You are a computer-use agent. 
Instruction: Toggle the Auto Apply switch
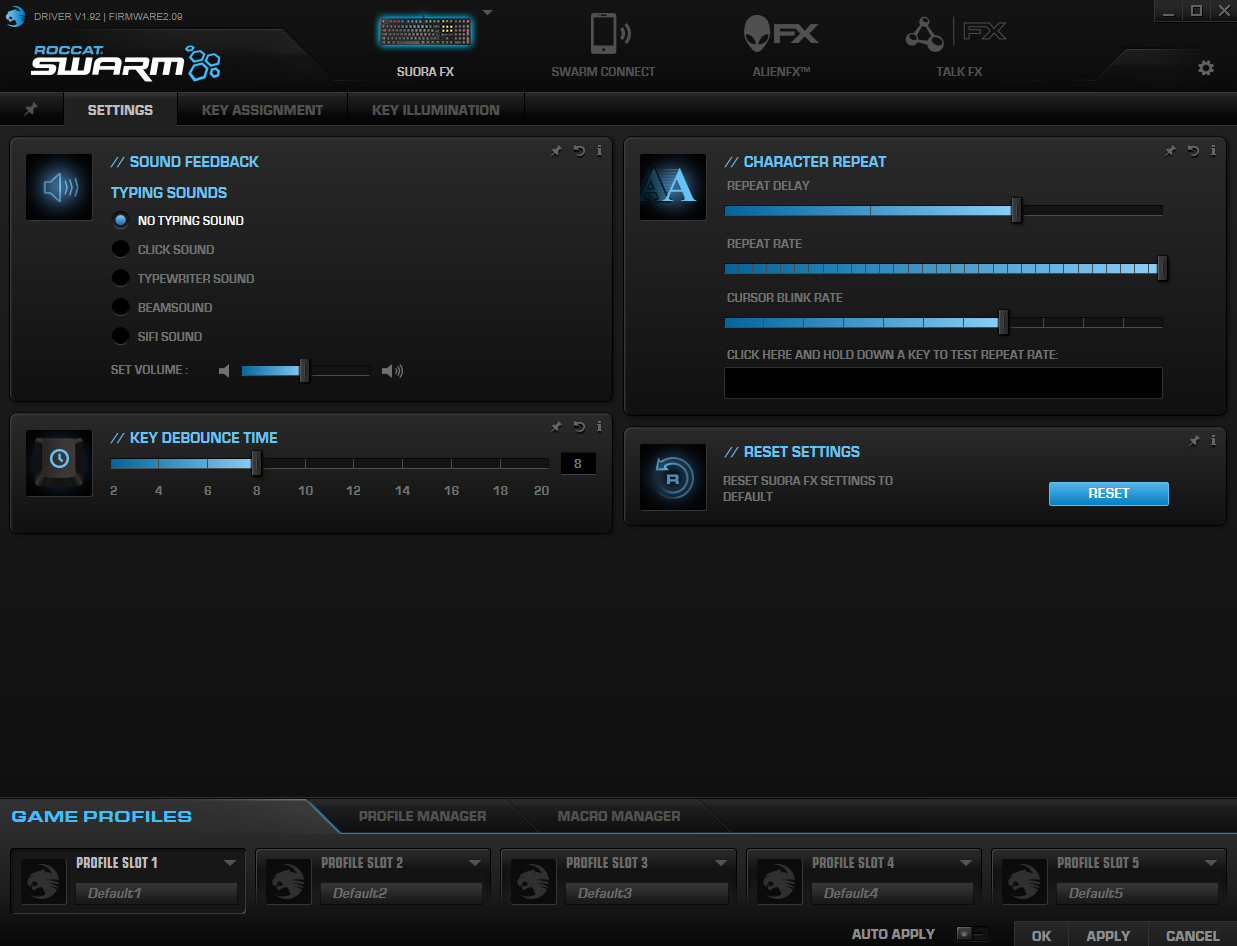pos(972,934)
